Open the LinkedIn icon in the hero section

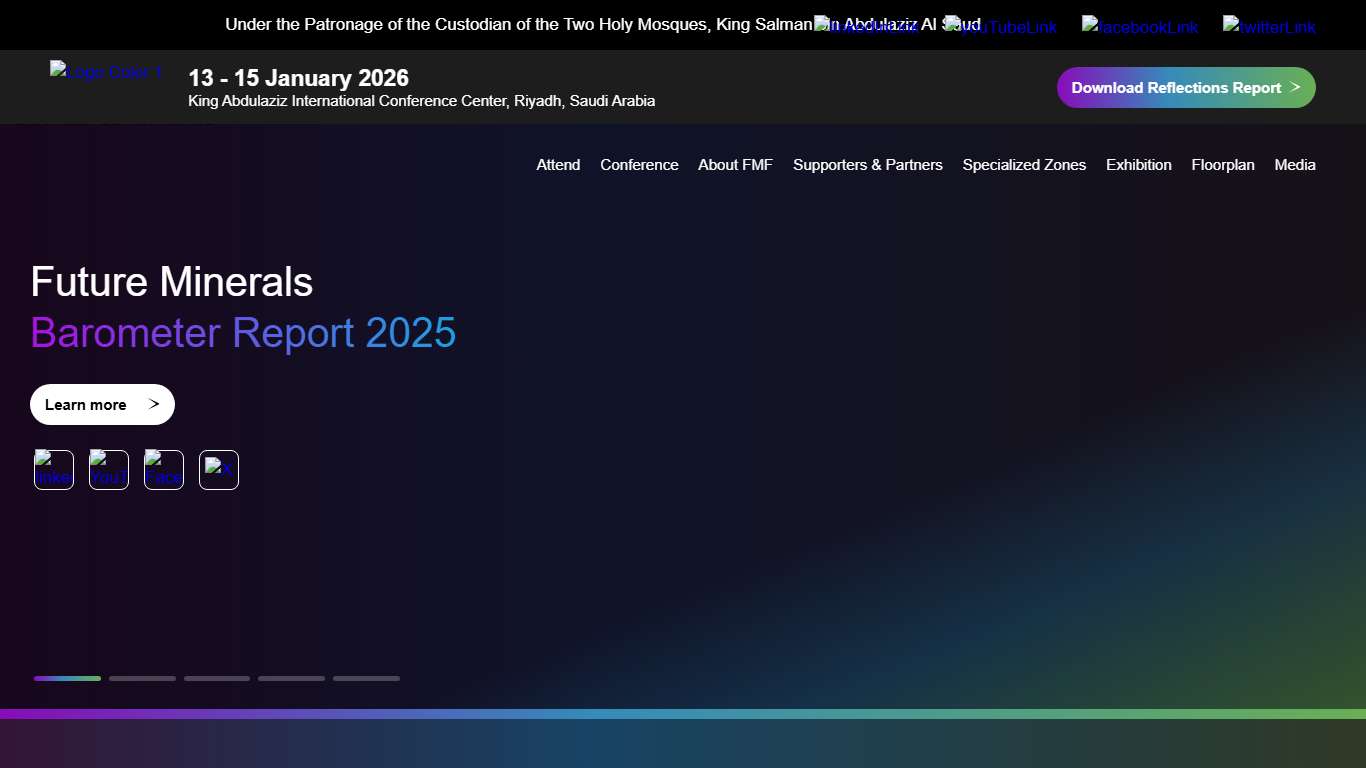pos(53,470)
